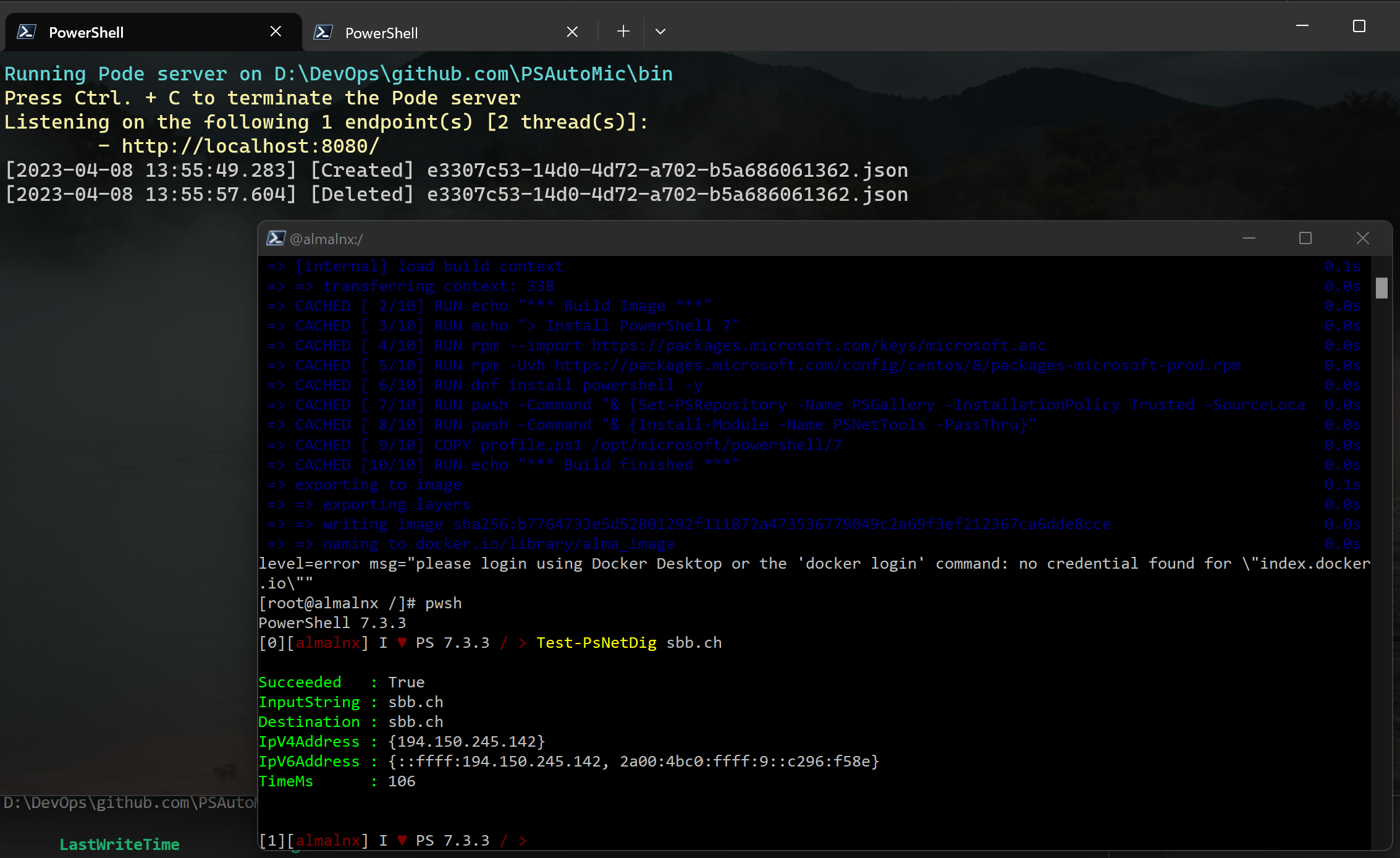Close the second PowerShell tab
The image size is (1400, 858).
[572, 32]
